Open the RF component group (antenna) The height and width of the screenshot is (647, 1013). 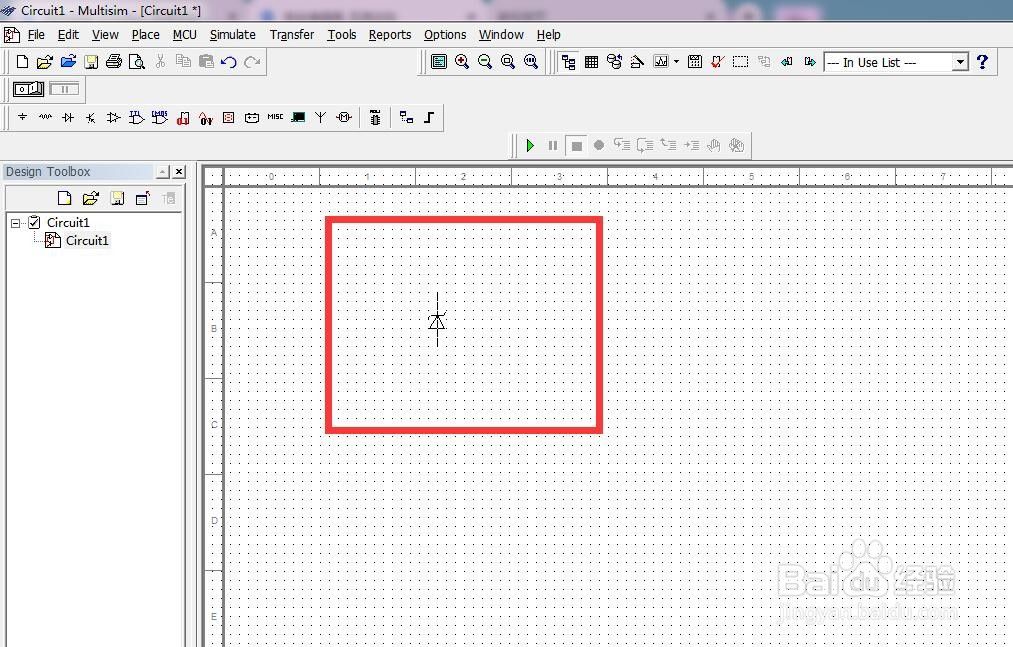tap(320, 117)
